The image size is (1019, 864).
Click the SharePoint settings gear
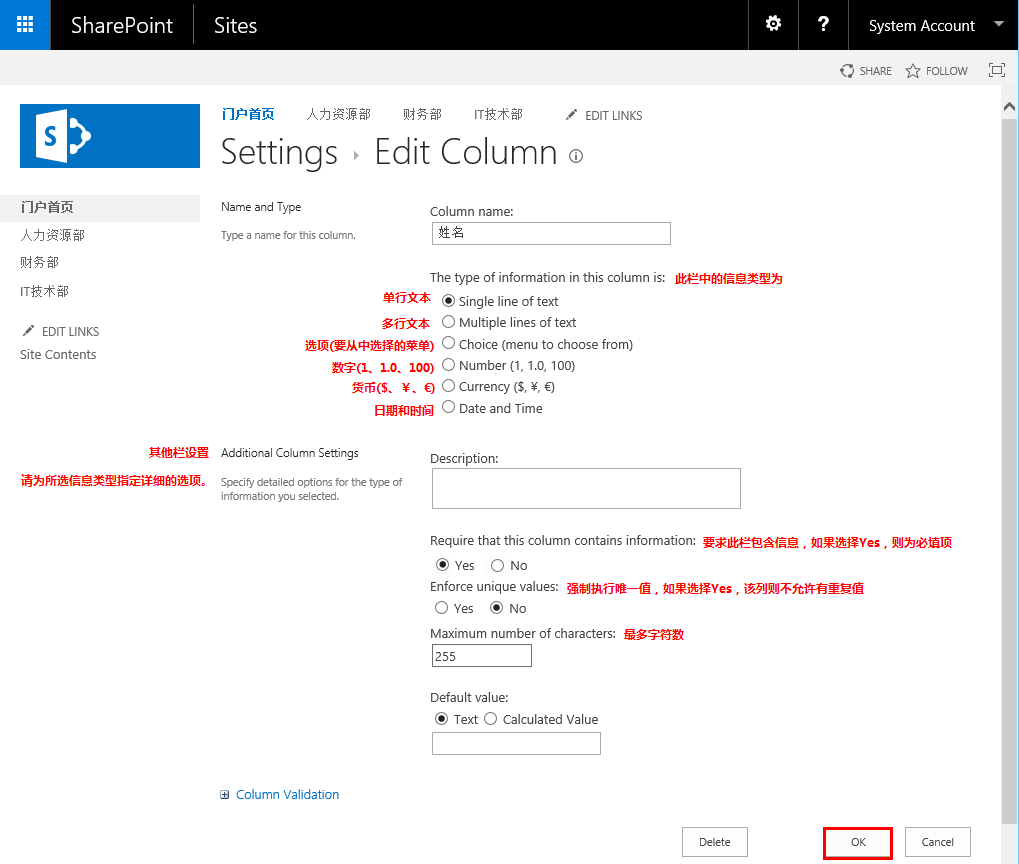click(x=773, y=24)
